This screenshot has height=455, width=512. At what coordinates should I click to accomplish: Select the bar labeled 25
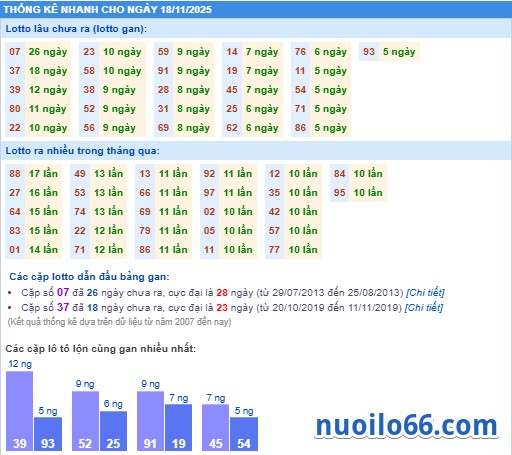113,431
